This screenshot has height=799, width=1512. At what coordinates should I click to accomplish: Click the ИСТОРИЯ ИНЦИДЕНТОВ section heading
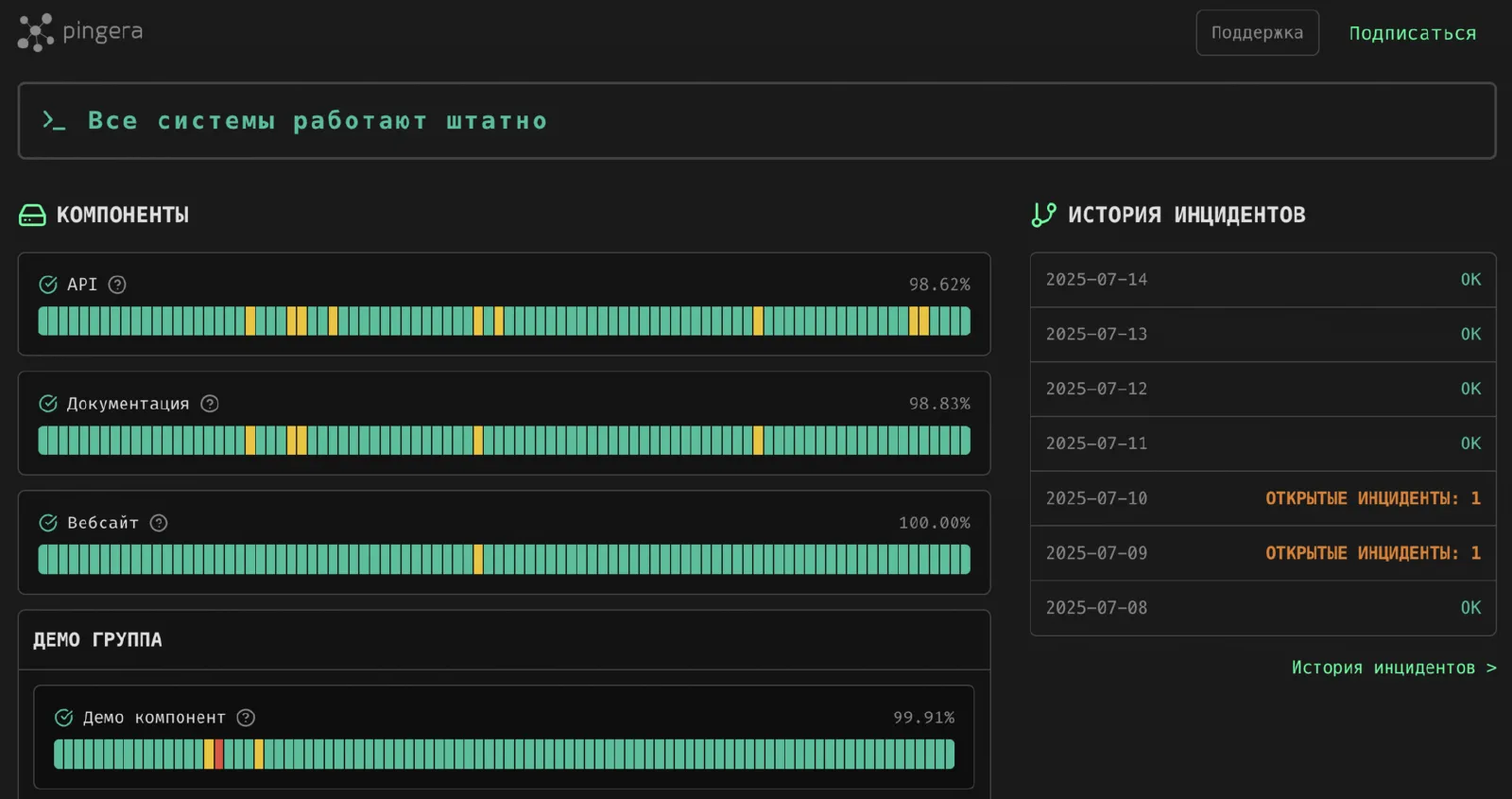[x=1187, y=215]
